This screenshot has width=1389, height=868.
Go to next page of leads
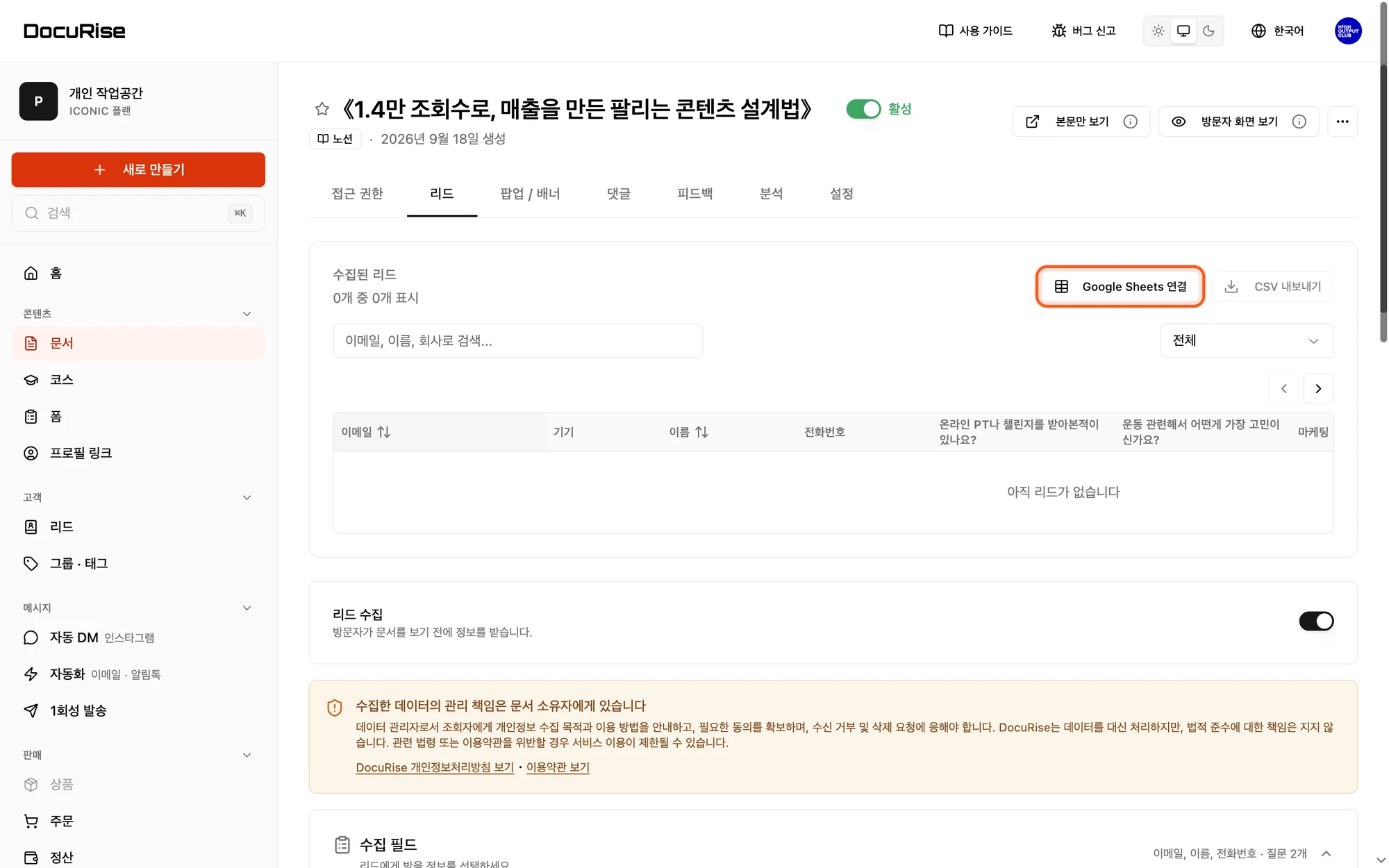click(x=1318, y=389)
